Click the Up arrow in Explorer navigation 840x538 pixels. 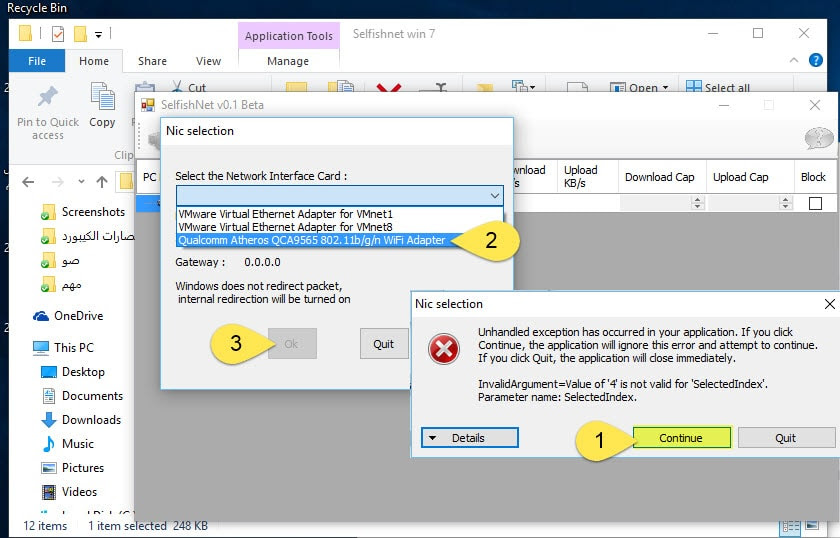tap(102, 182)
